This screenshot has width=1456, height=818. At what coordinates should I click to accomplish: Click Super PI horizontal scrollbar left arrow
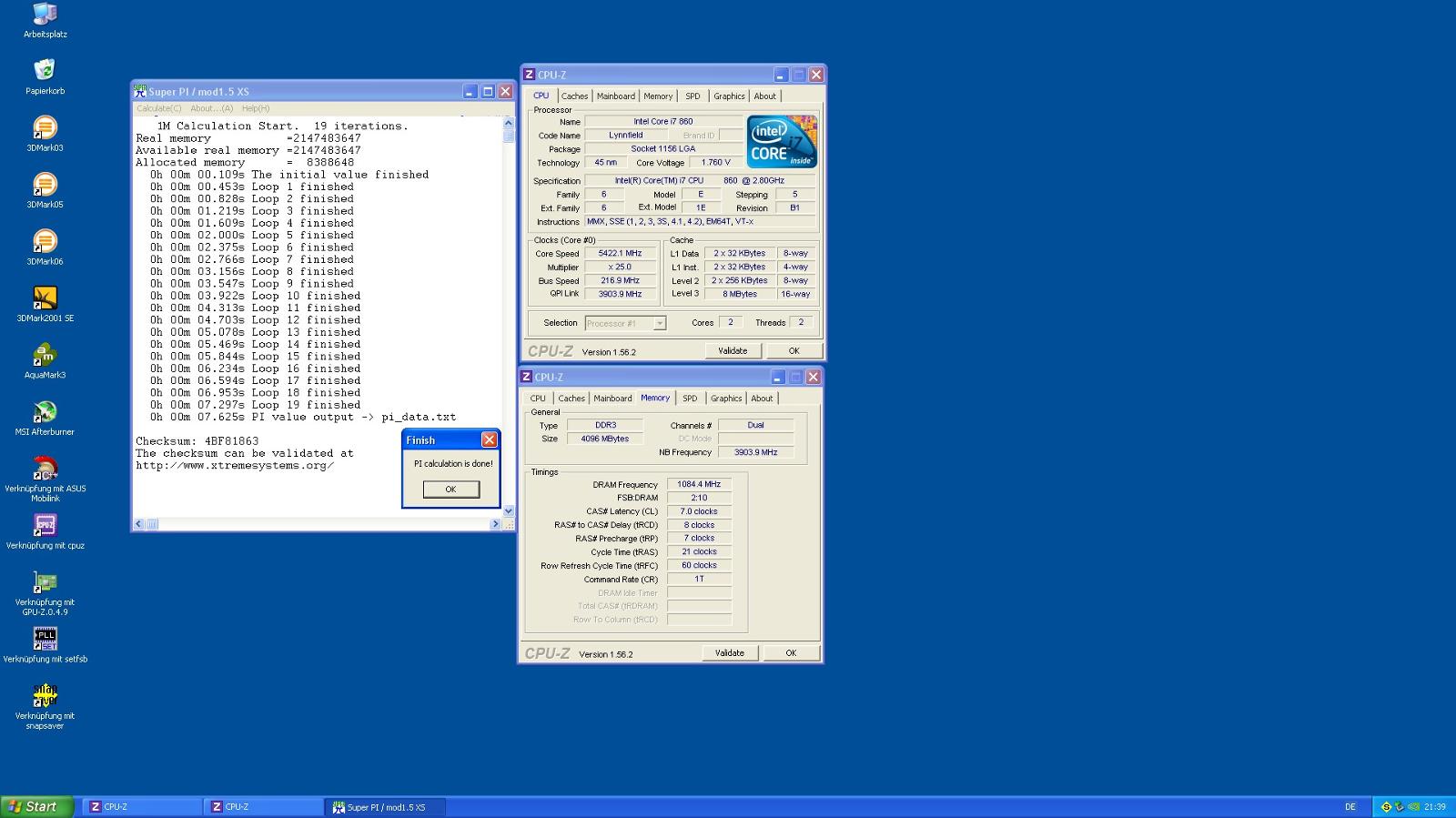coord(139,524)
